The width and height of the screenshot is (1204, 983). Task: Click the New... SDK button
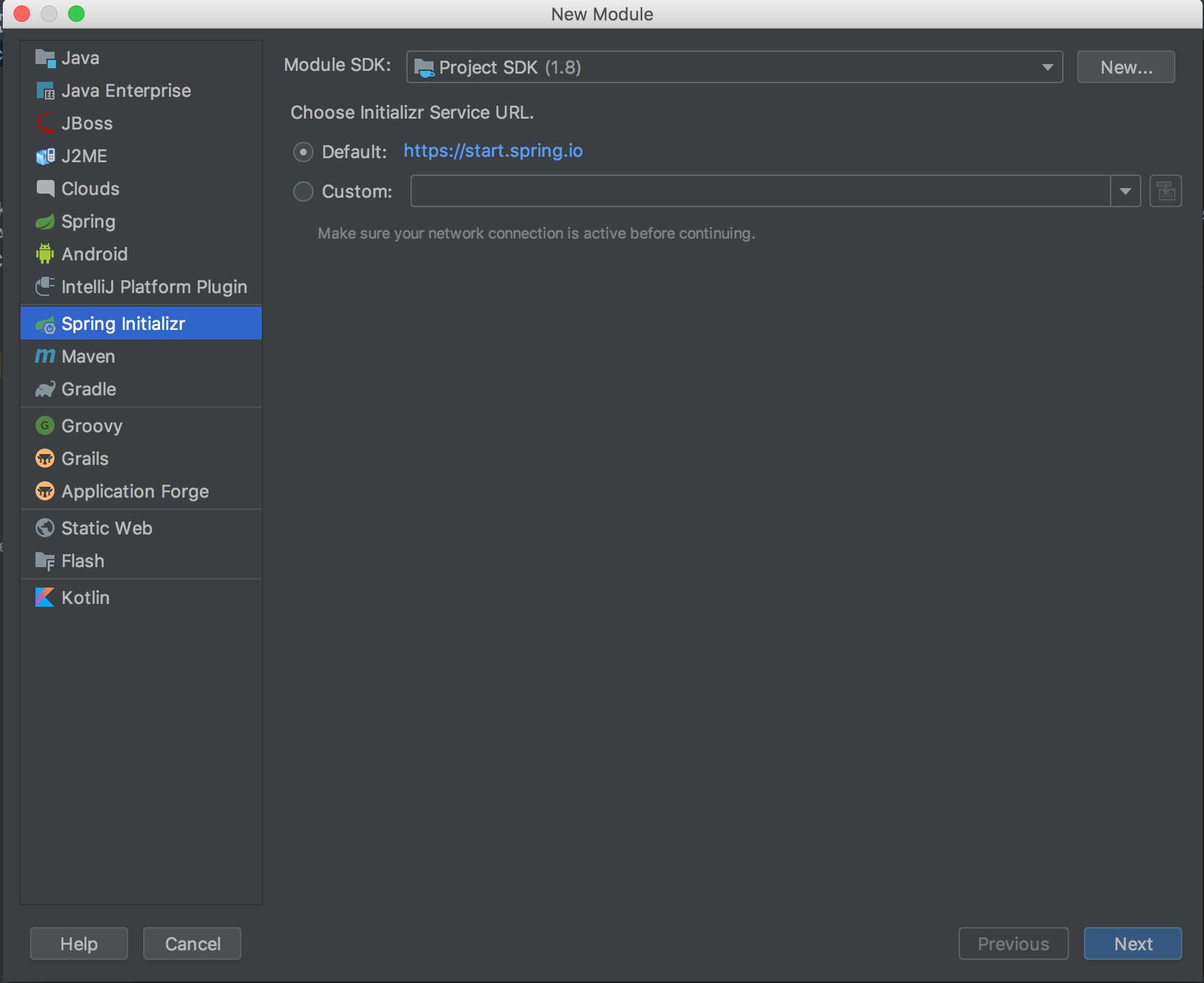tap(1125, 67)
